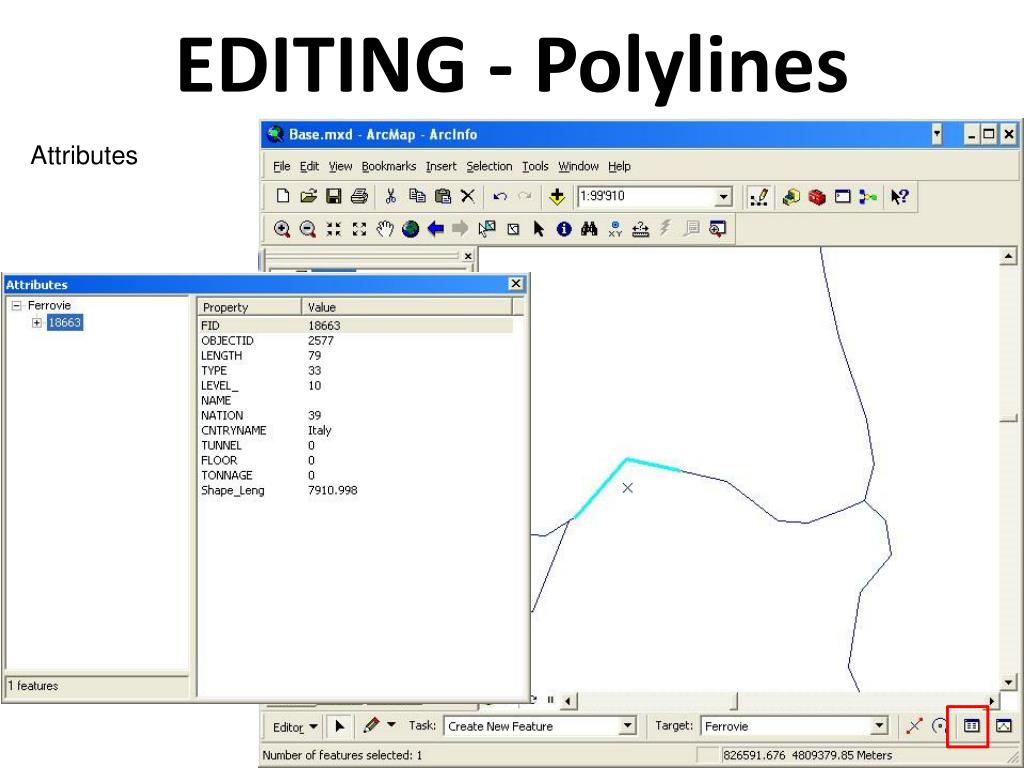Delete selected feature with X icon
Image resolution: width=1024 pixels, height=768 pixels.
pos(468,196)
